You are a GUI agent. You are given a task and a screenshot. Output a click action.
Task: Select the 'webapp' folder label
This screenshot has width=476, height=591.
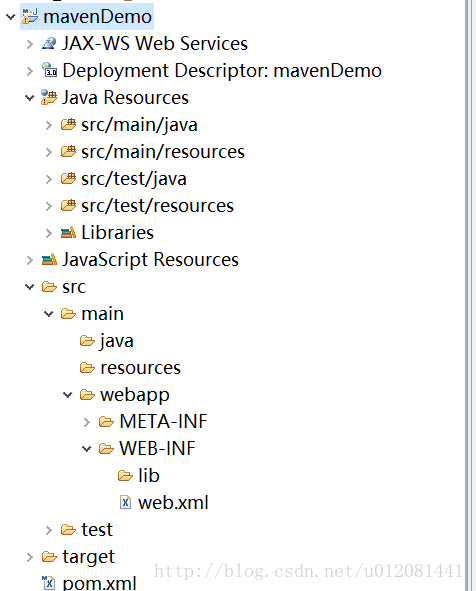pos(135,396)
